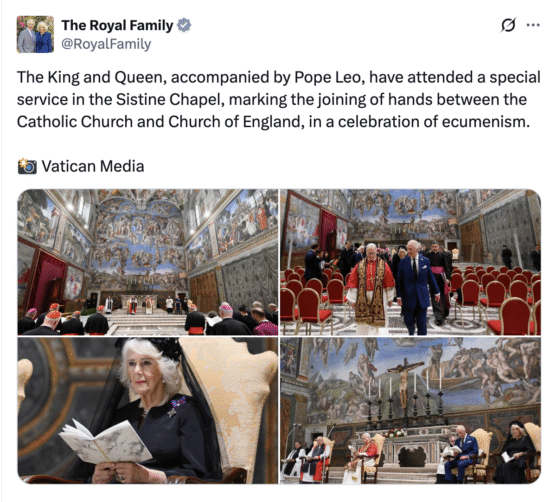Open the @RoyalFamily handle link
This screenshot has width=550, height=502.
pos(106,44)
